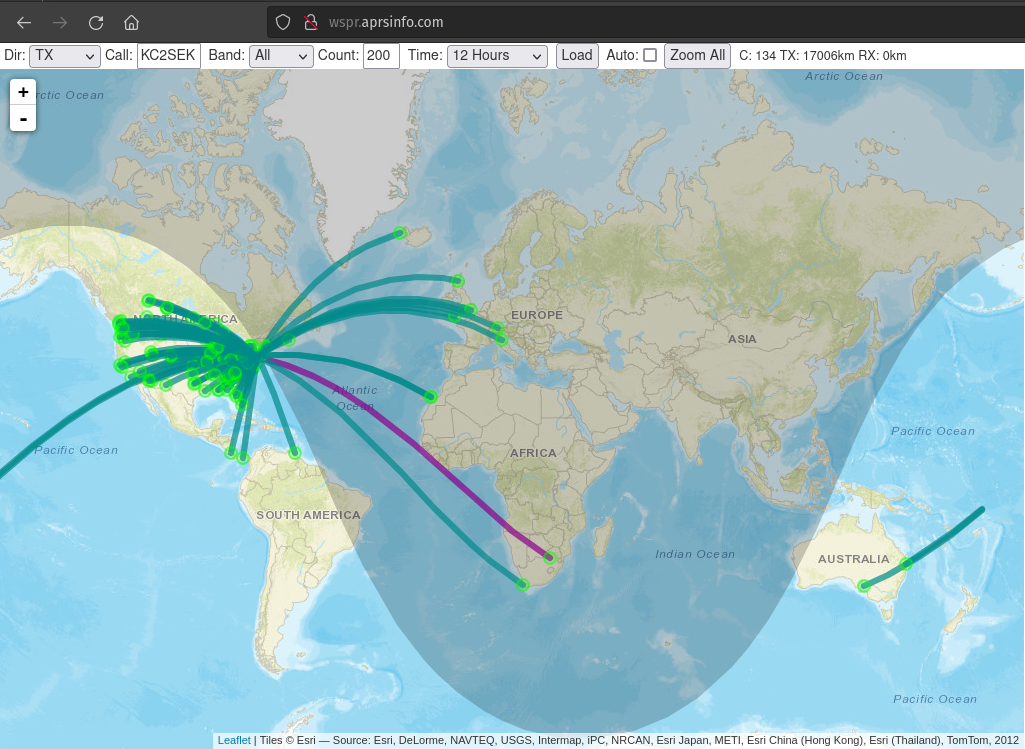Image resolution: width=1025 pixels, height=749 pixels.
Task: Show tracking protection shield info
Action: (x=282, y=22)
